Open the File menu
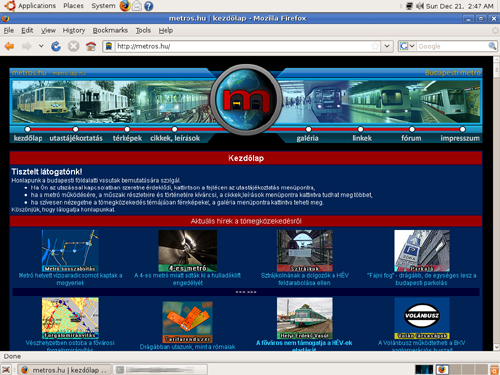The image size is (500, 375). point(9,30)
